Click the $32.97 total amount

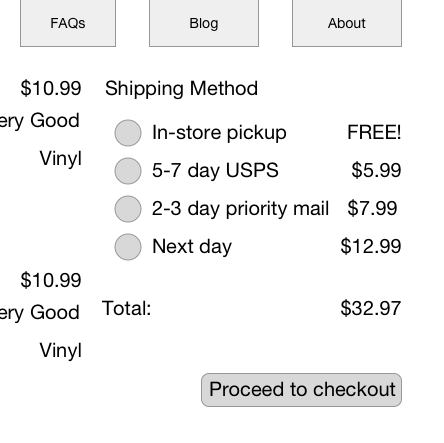(371, 308)
